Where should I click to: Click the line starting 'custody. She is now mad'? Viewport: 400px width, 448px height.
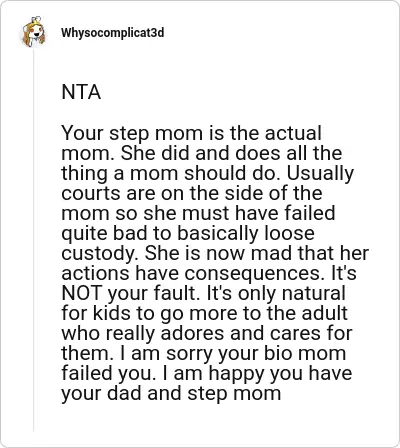(x=215, y=254)
